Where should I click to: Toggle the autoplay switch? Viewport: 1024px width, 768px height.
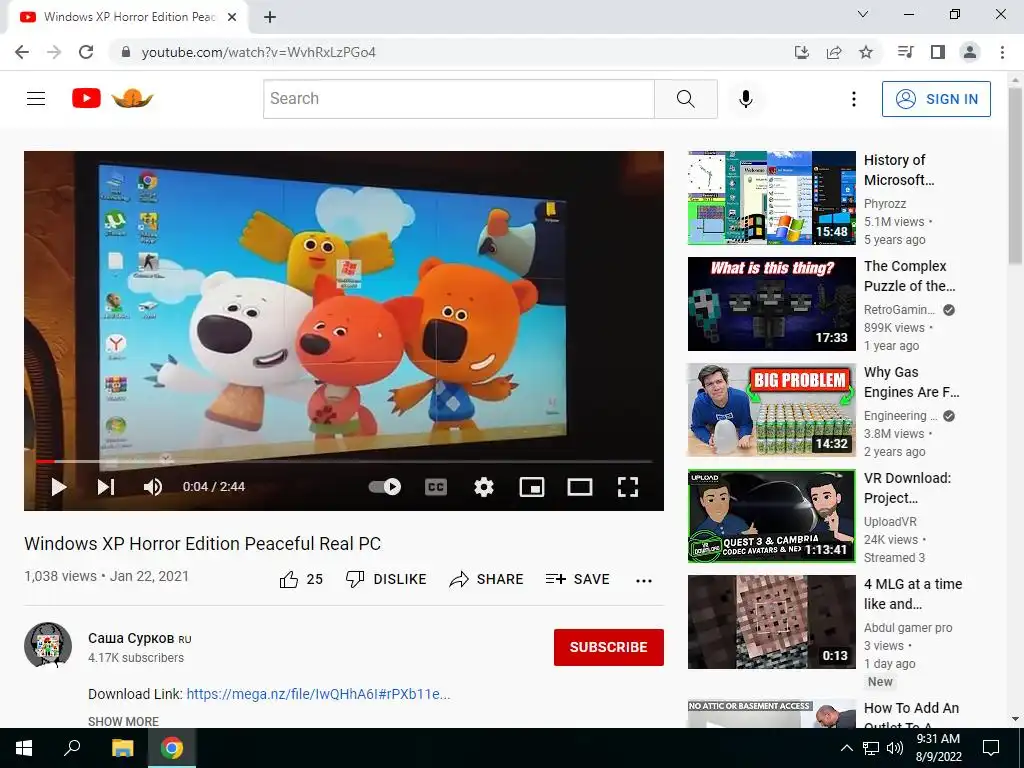tap(385, 487)
